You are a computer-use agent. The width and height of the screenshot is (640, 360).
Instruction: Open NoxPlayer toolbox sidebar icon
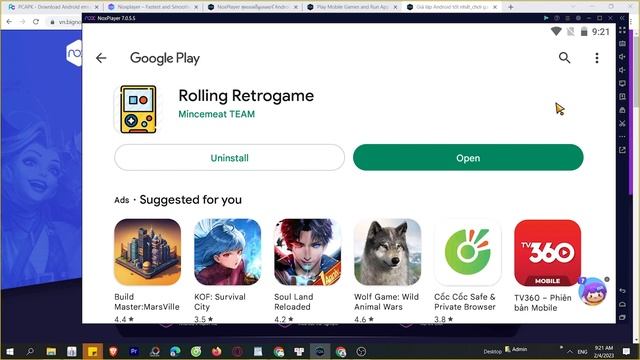click(x=622, y=110)
